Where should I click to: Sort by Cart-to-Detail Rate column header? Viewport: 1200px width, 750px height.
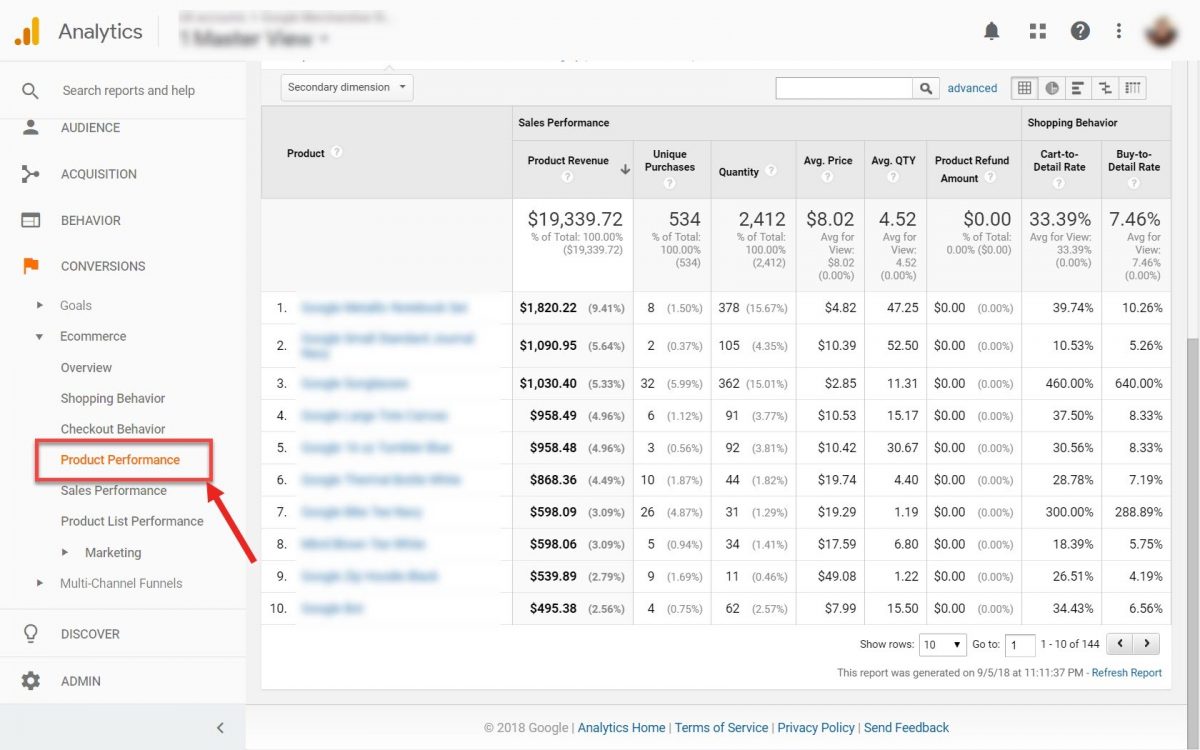1060,161
